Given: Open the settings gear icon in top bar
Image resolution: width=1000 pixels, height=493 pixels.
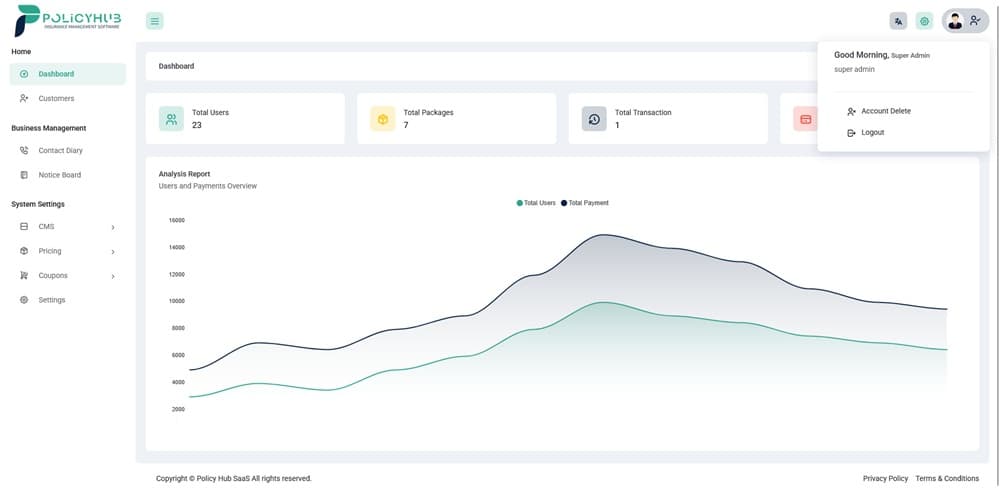Looking at the screenshot, I should (x=924, y=21).
